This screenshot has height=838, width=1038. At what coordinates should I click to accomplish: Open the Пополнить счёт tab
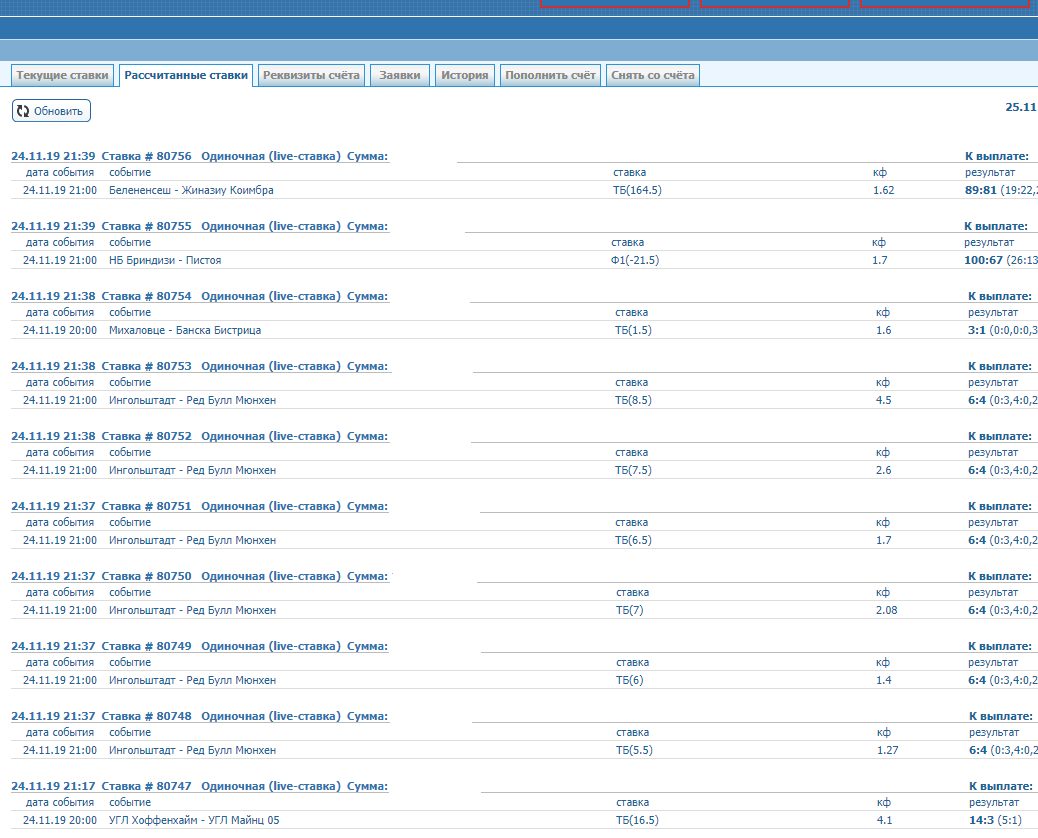(550, 76)
